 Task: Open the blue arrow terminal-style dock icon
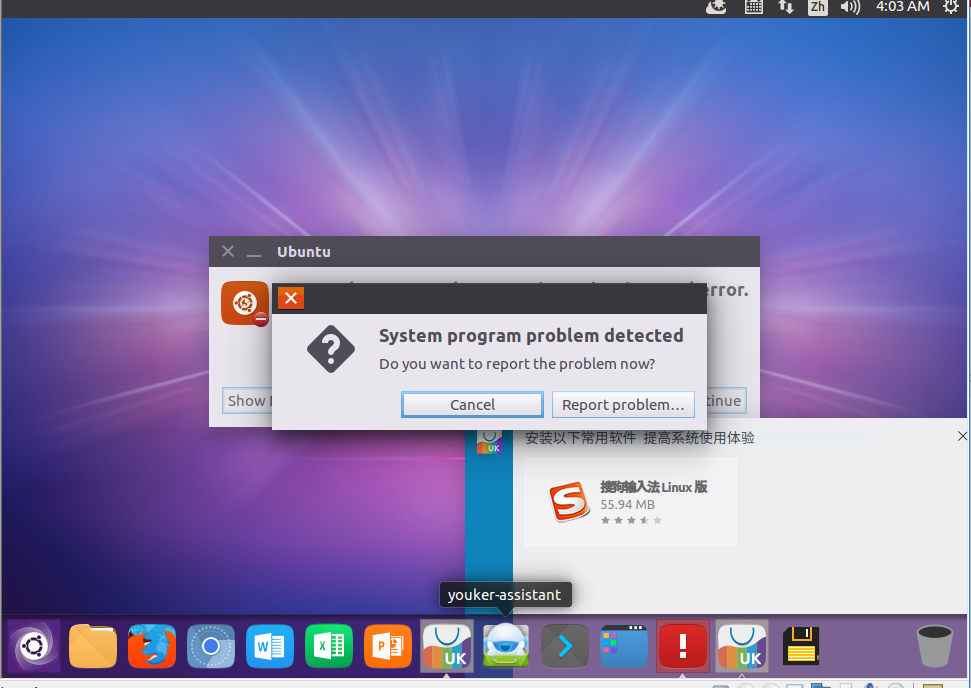[x=564, y=646]
